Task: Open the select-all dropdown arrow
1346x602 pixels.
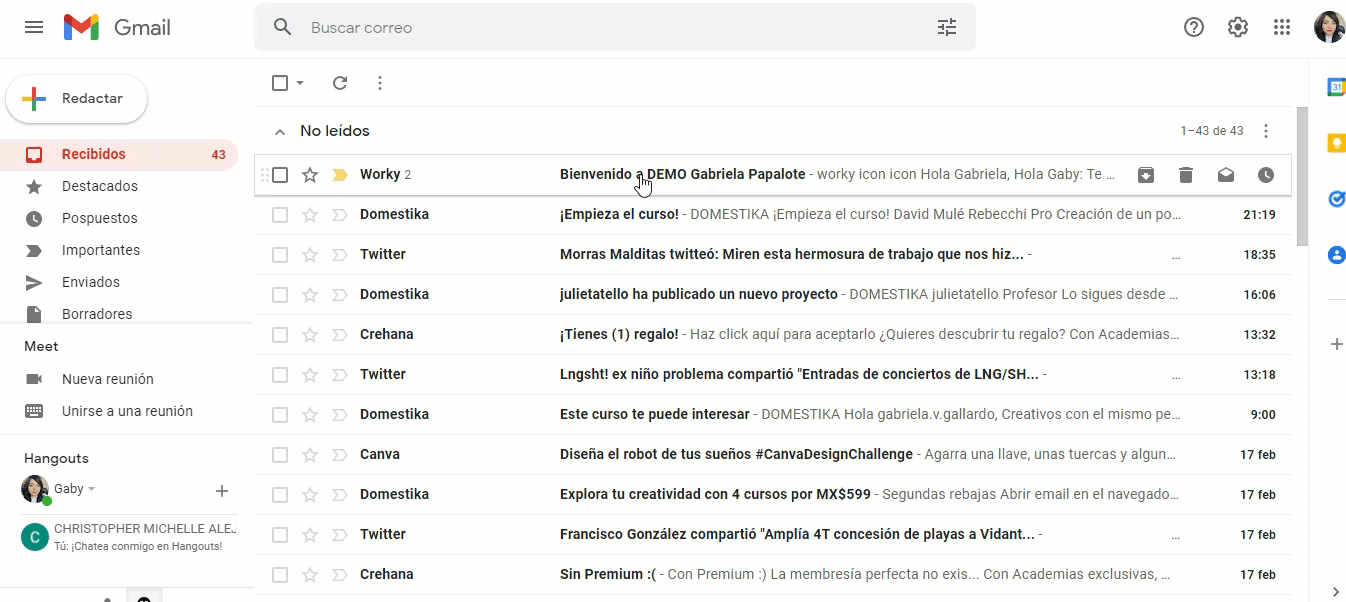Action: coord(300,83)
